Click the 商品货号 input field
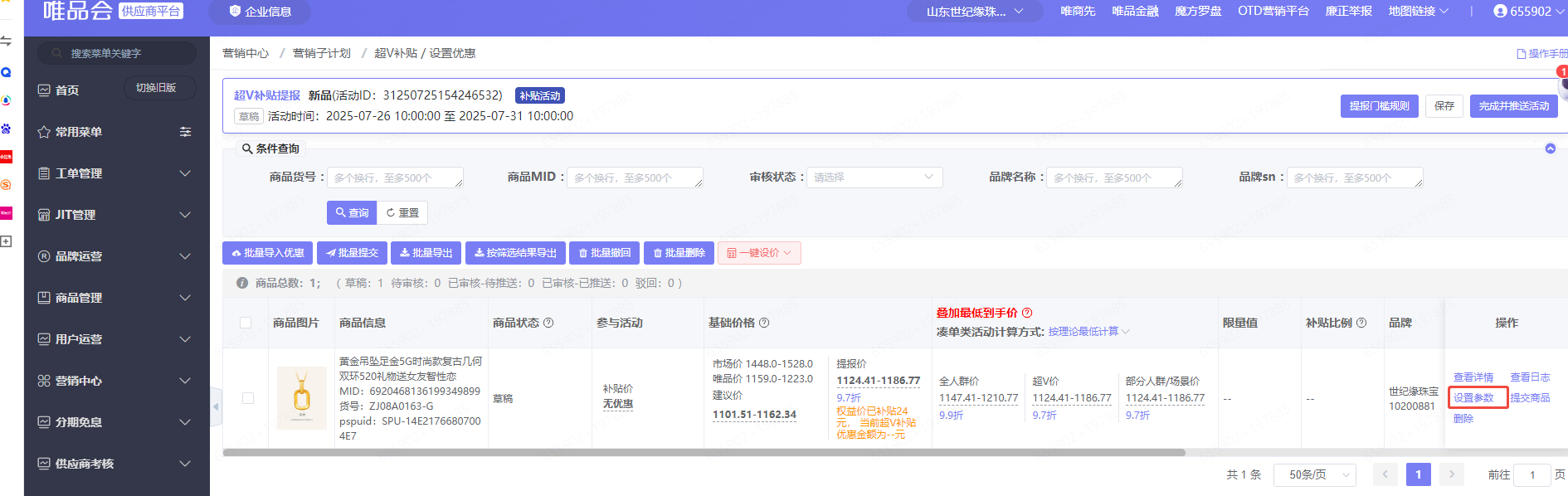Image resolution: width=1568 pixels, height=496 pixels. pyautogui.click(x=395, y=177)
